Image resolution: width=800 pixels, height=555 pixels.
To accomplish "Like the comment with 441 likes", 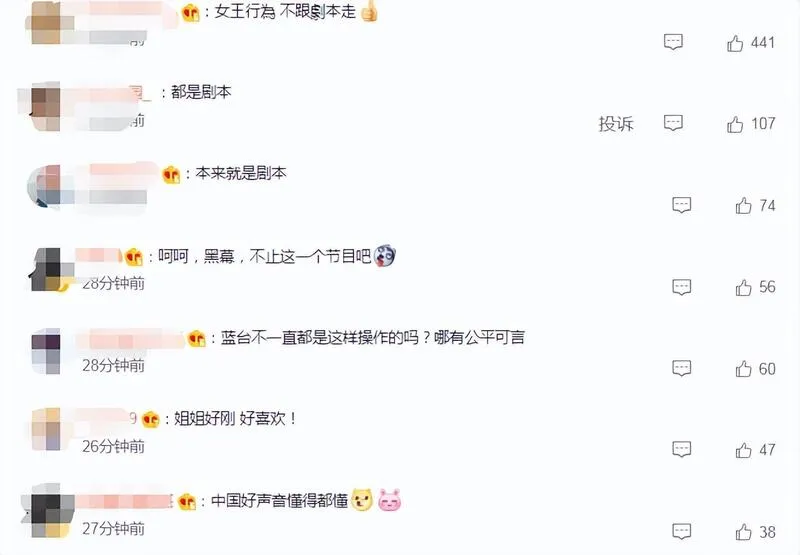I will 735,43.
